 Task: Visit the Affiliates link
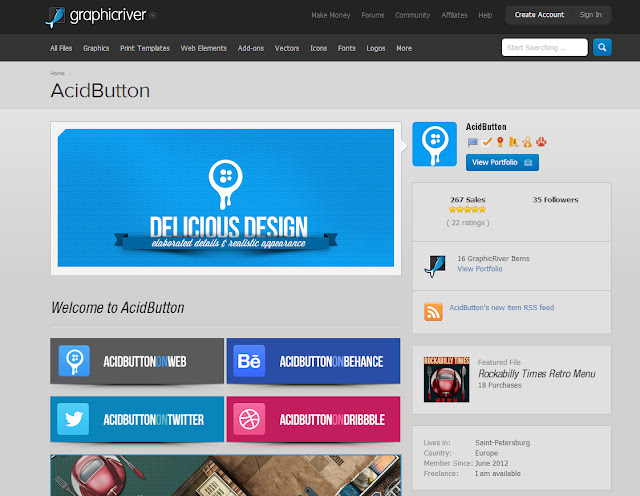point(454,15)
